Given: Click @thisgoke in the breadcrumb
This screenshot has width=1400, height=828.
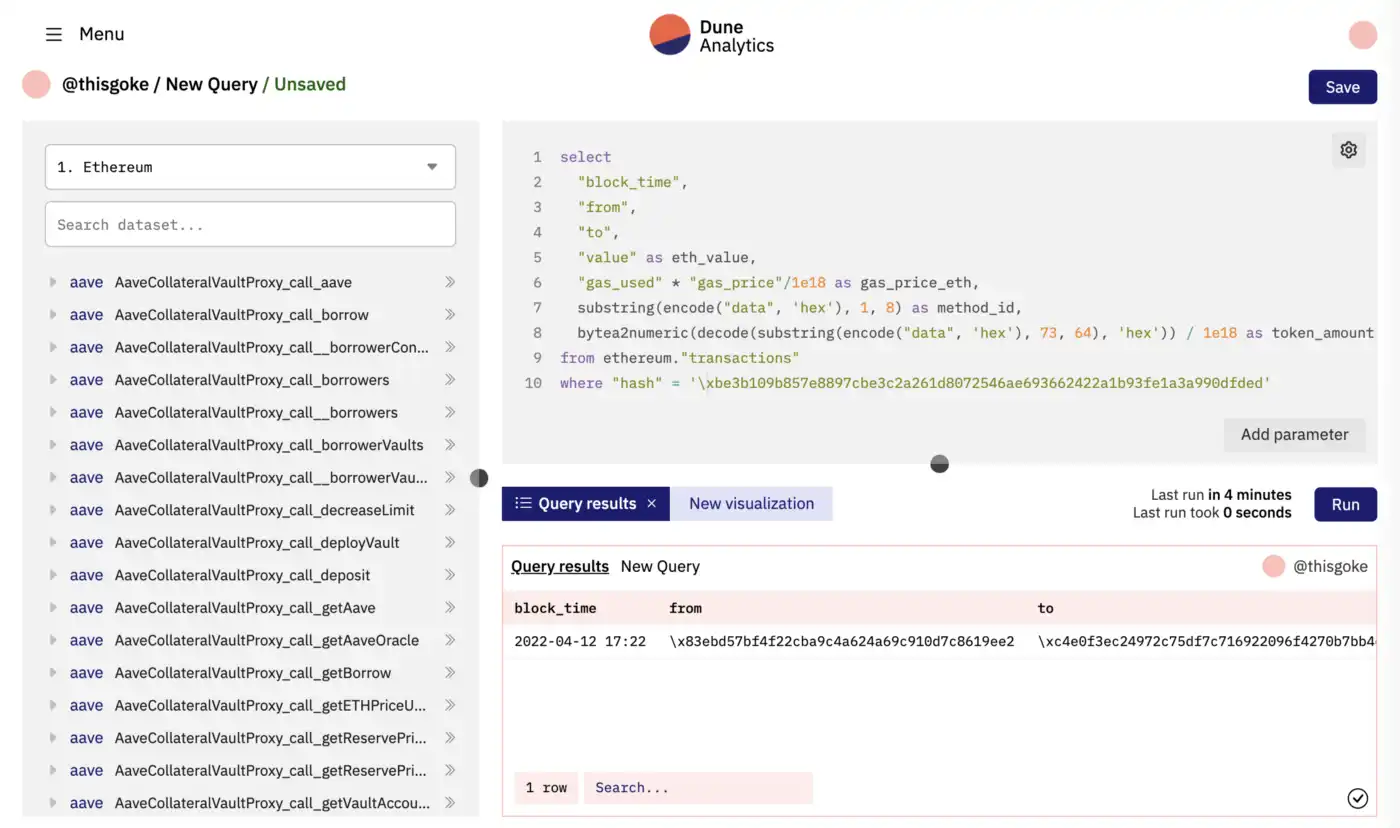Looking at the screenshot, I should 105,84.
